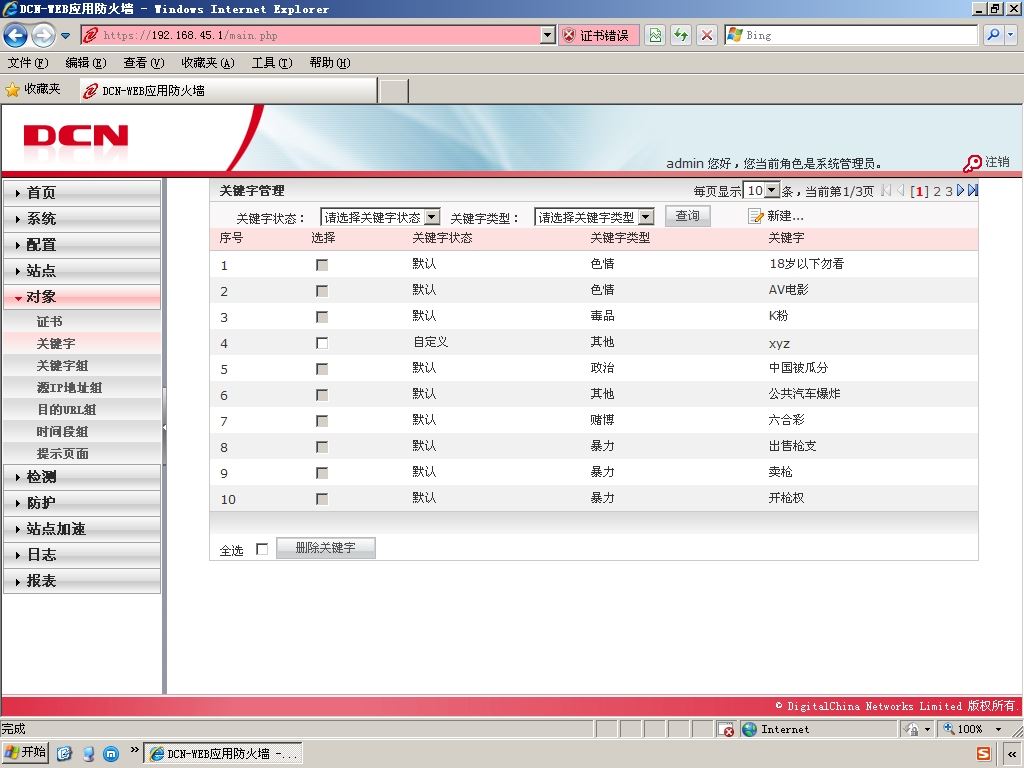The image size is (1024, 768).
Task: Click the 新建... create keyword link
Action: [x=776, y=216]
